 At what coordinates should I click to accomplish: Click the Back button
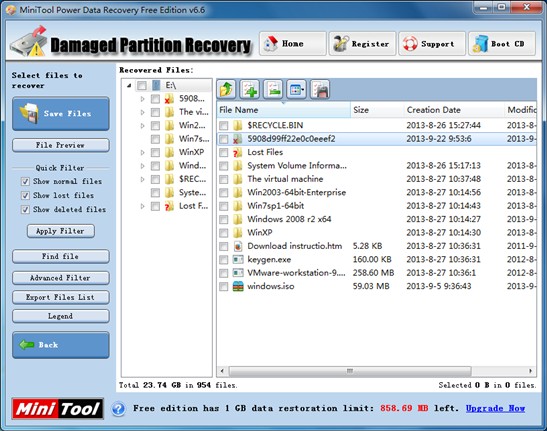point(61,345)
